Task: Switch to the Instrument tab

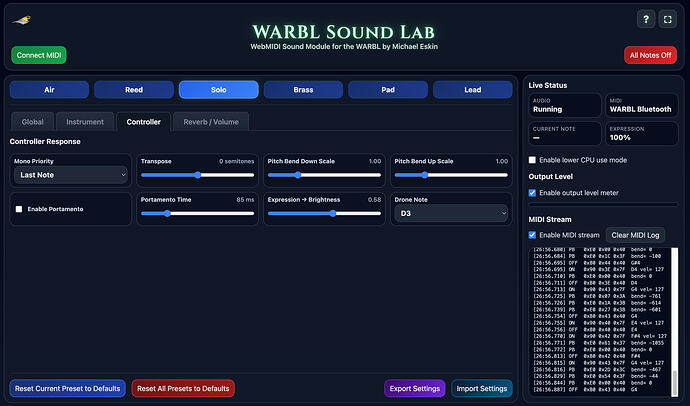Action: pos(85,122)
